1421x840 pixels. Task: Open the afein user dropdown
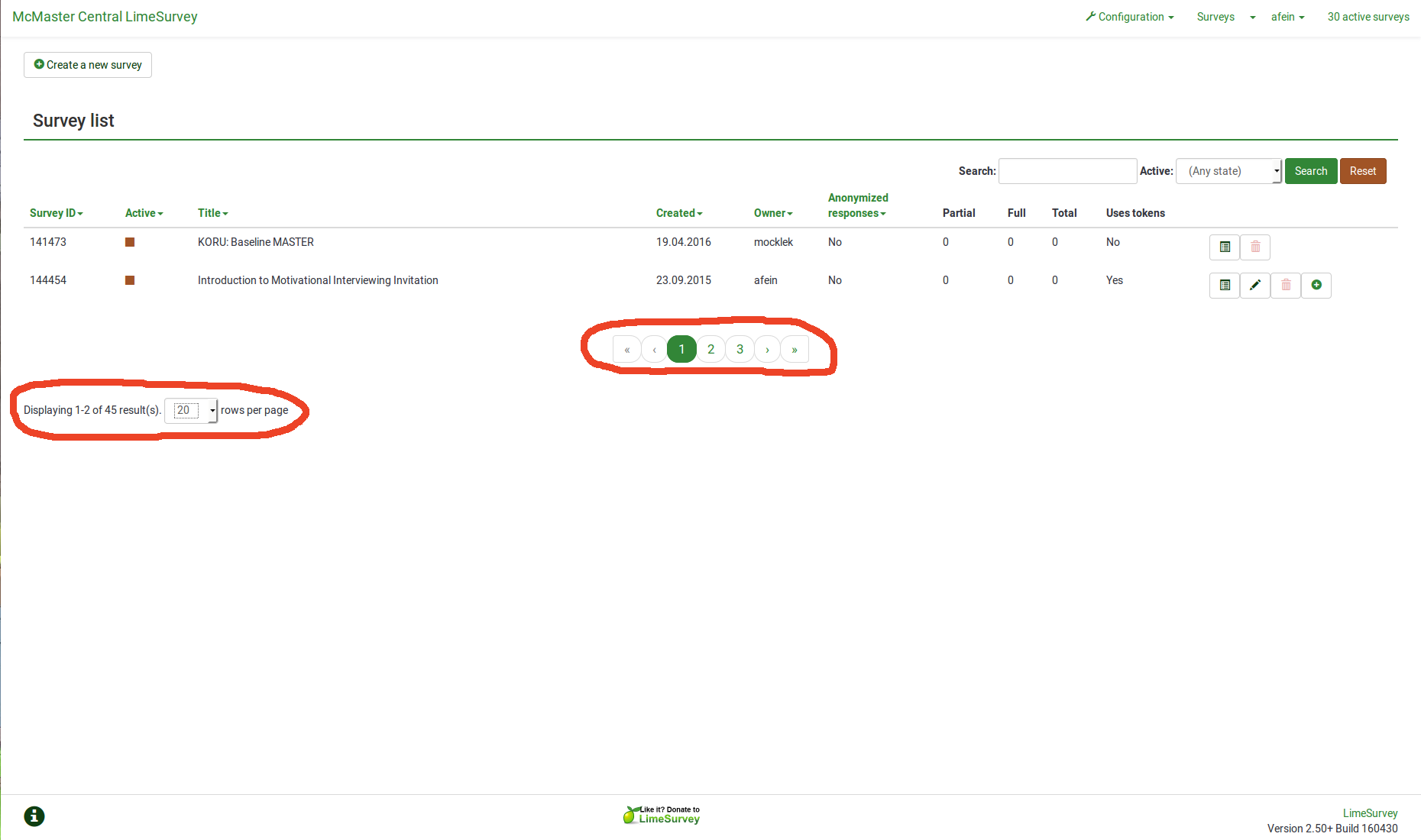click(x=1288, y=17)
